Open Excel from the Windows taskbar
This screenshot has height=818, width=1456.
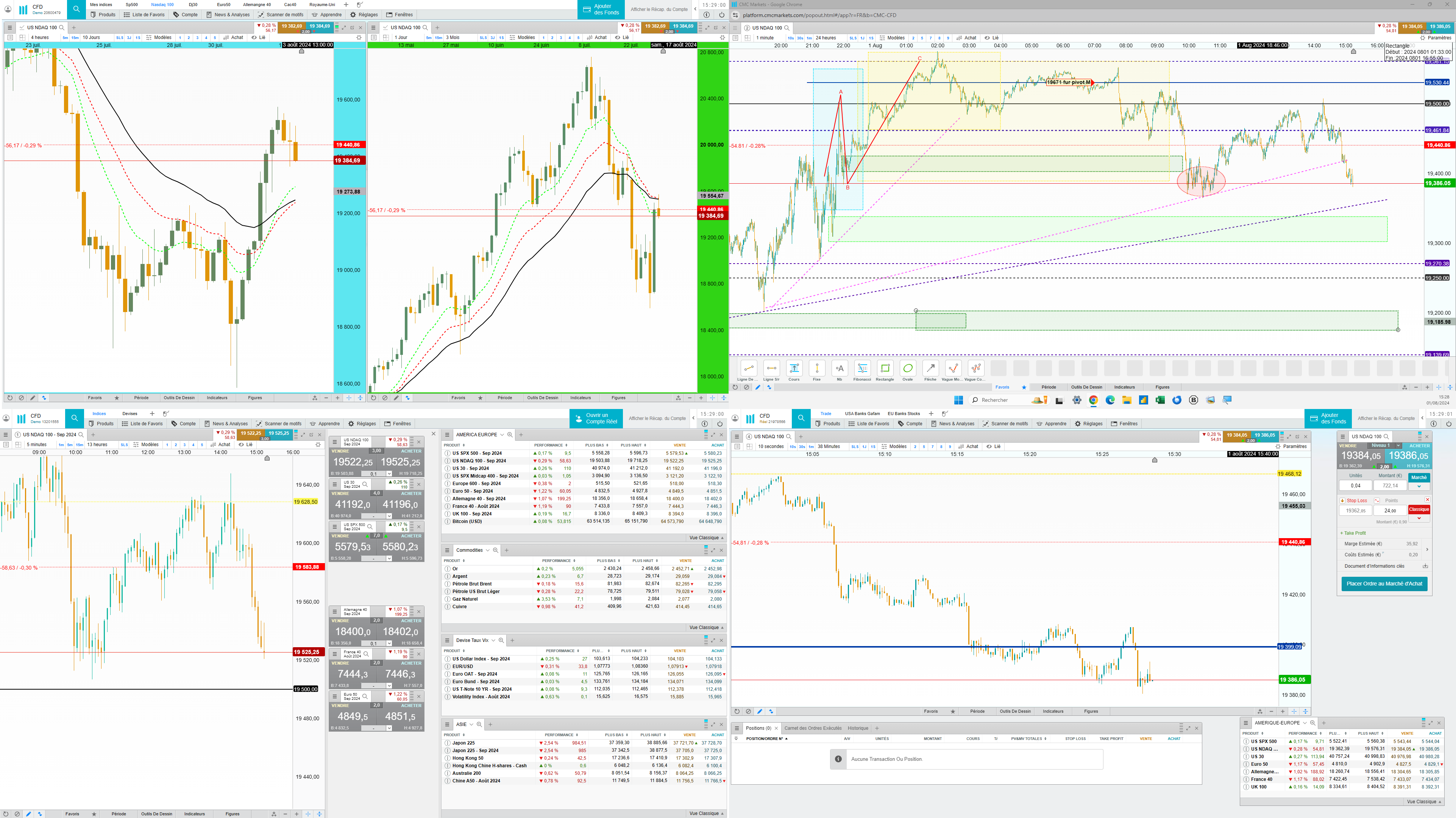coord(1160,400)
